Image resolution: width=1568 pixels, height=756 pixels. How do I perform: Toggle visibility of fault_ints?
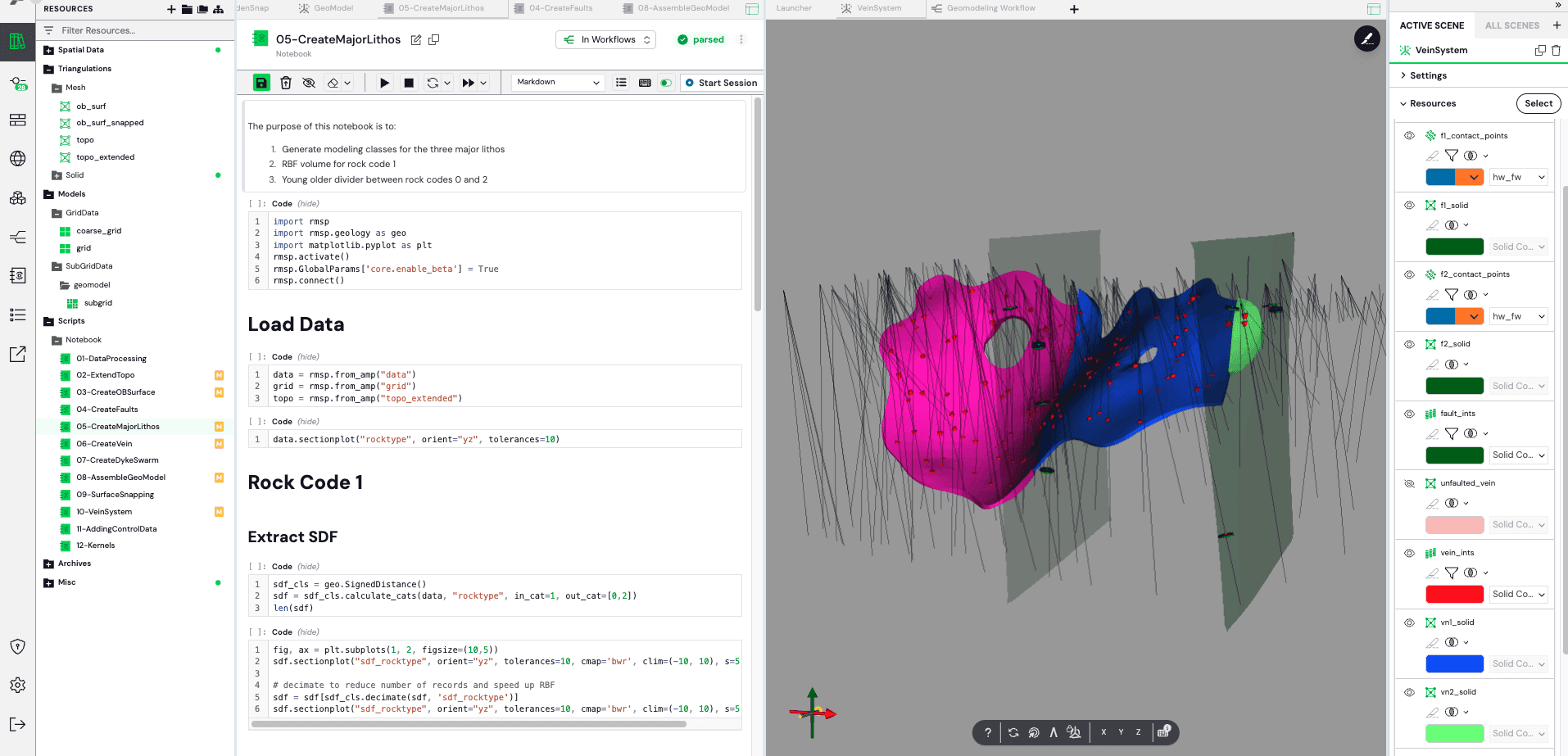(1409, 414)
